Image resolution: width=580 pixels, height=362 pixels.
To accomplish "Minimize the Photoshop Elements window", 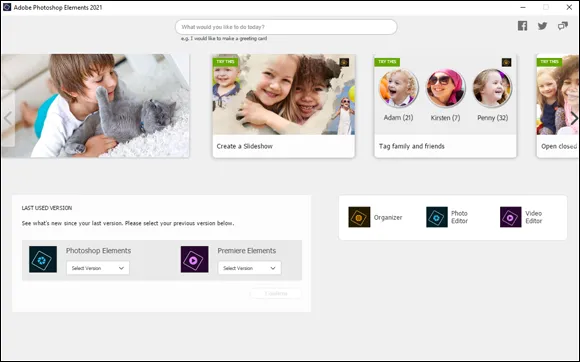I will click(x=523, y=7).
